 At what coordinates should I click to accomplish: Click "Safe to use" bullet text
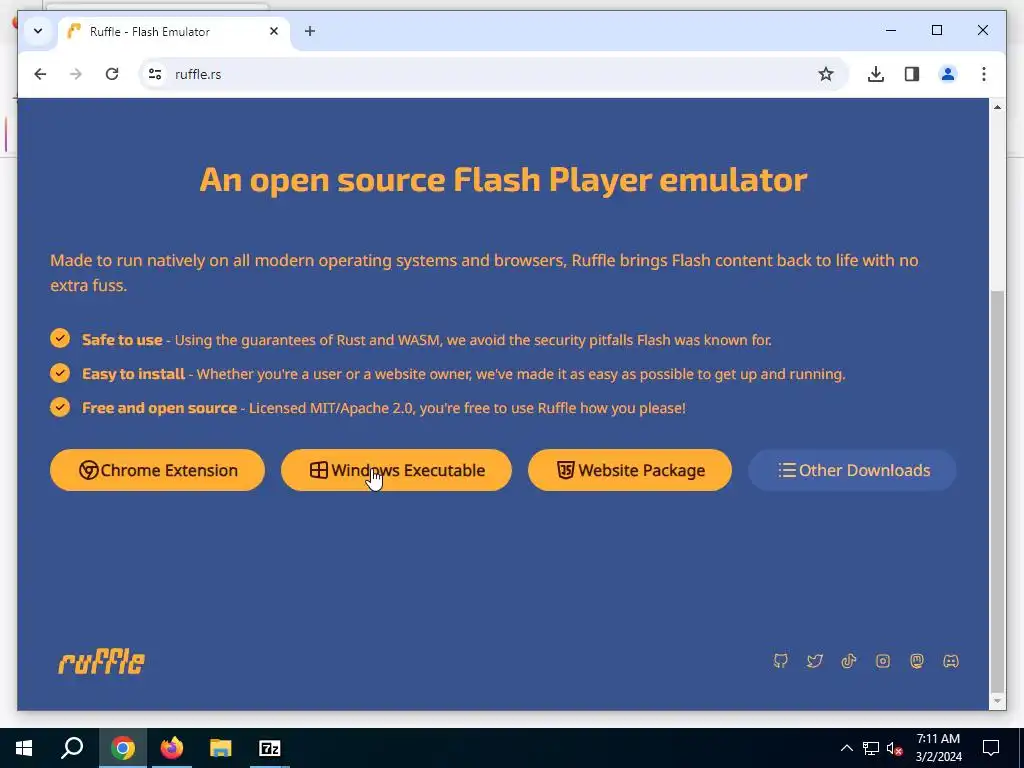[122, 340]
